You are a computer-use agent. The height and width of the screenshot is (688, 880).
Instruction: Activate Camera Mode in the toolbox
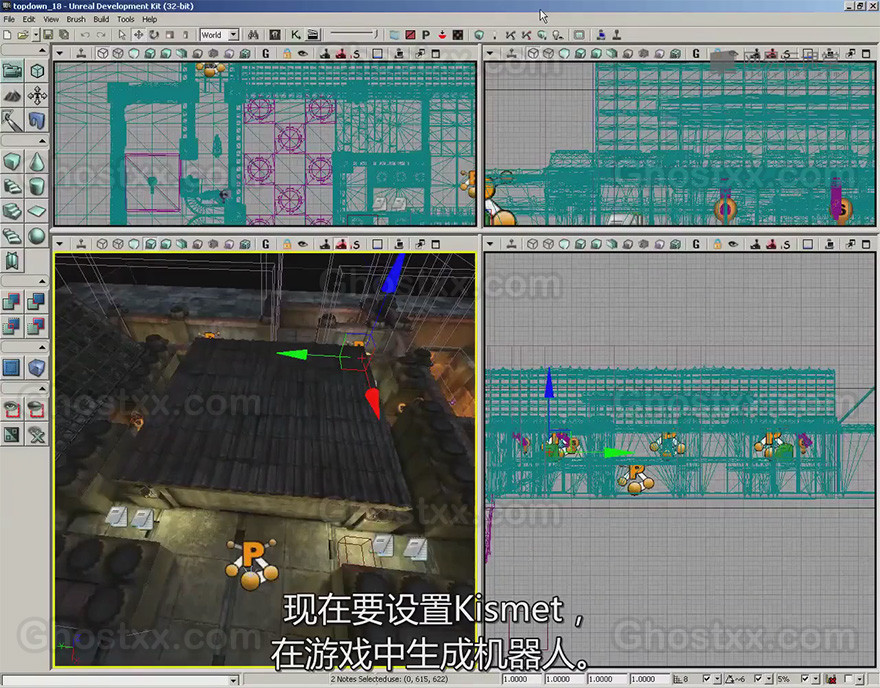(x=12, y=71)
